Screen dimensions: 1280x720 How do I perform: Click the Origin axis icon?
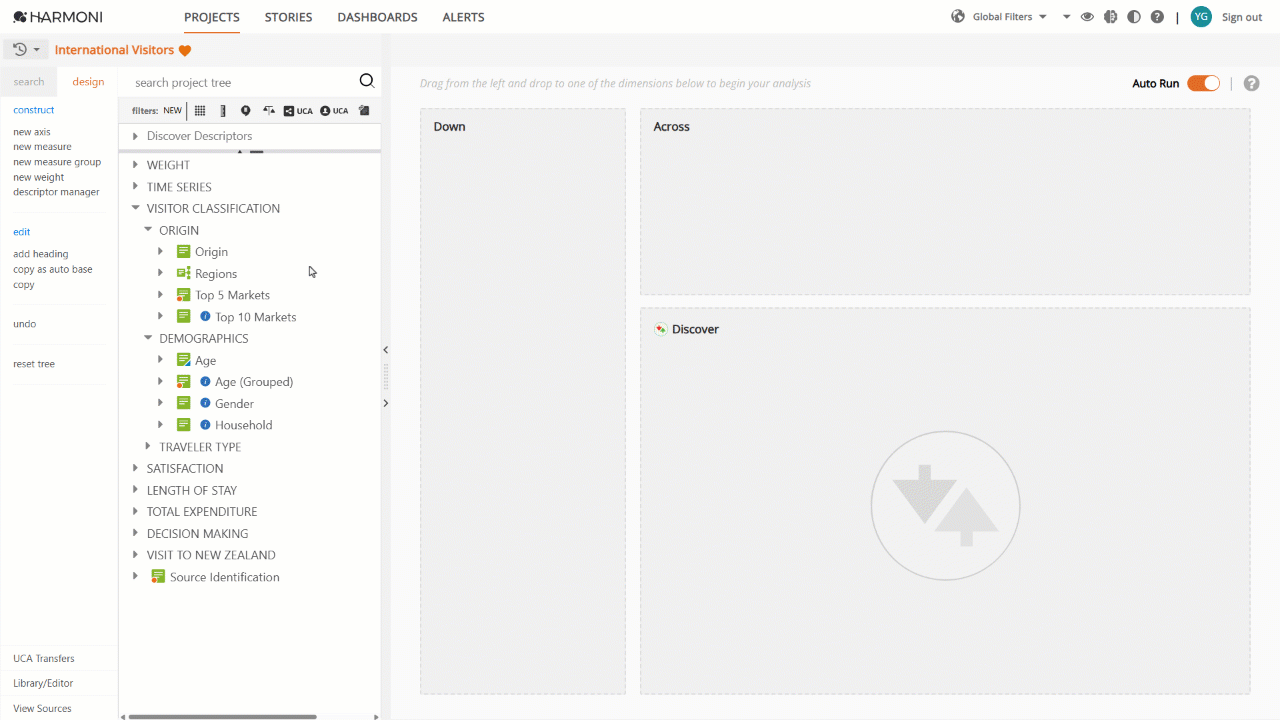tap(183, 252)
